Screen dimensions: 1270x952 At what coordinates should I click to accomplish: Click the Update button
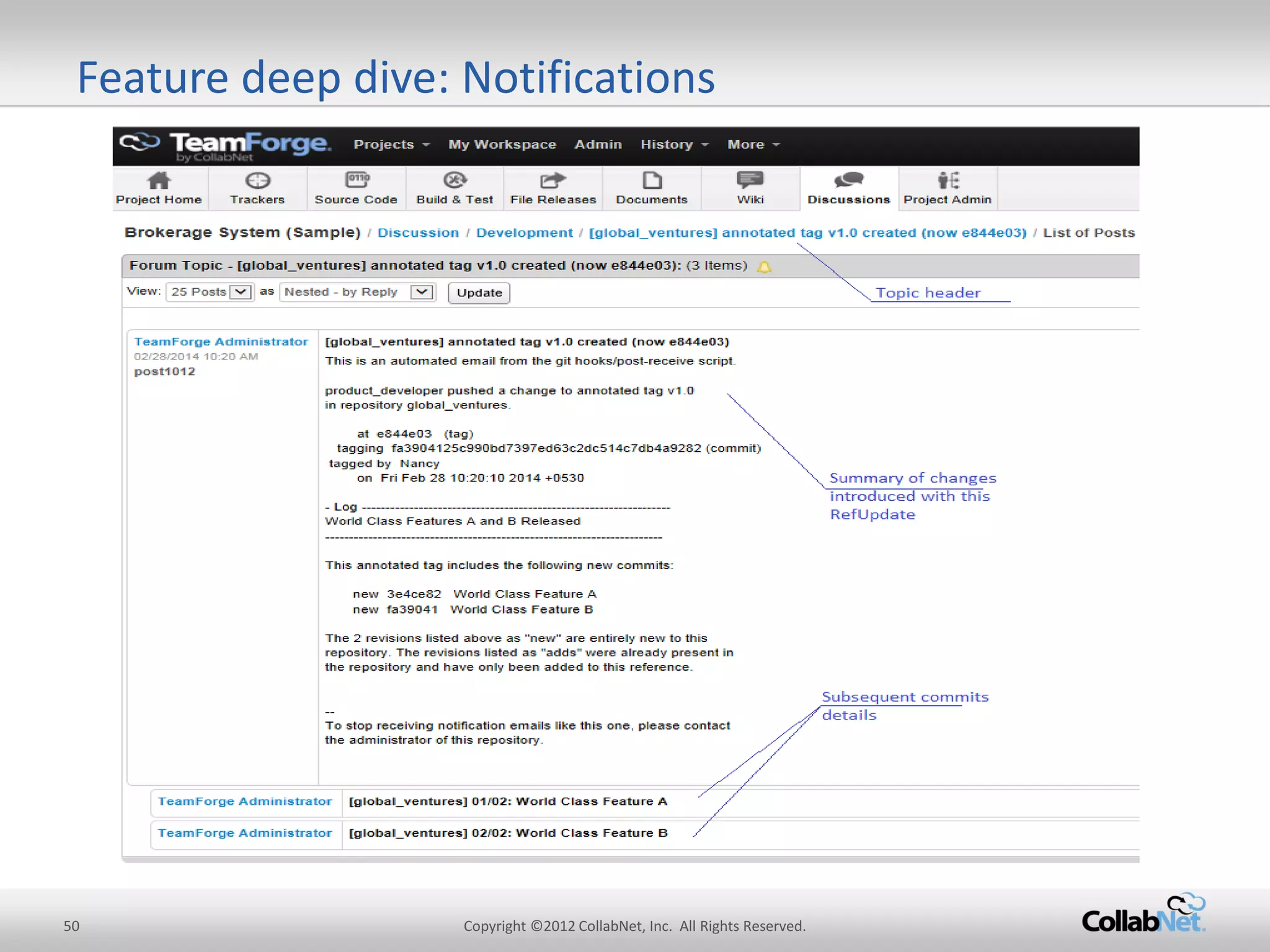coord(479,293)
